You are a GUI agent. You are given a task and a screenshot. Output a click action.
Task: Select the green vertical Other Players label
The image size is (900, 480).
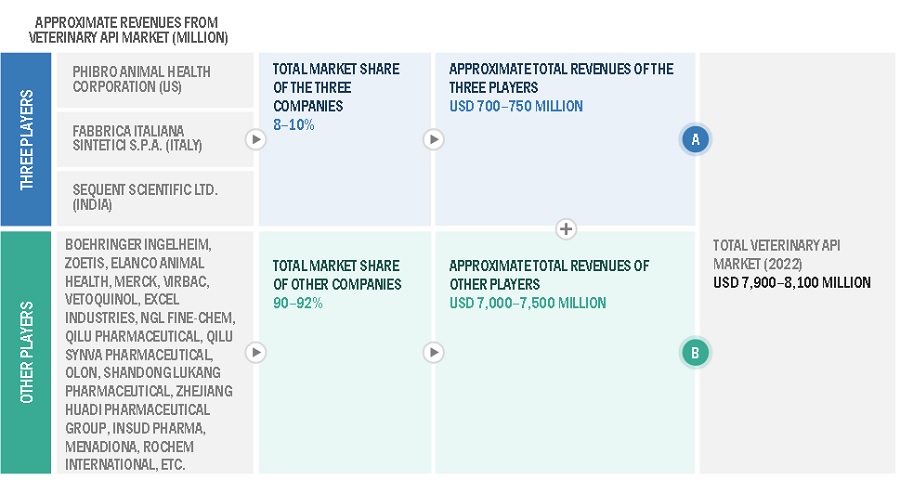tap(27, 352)
